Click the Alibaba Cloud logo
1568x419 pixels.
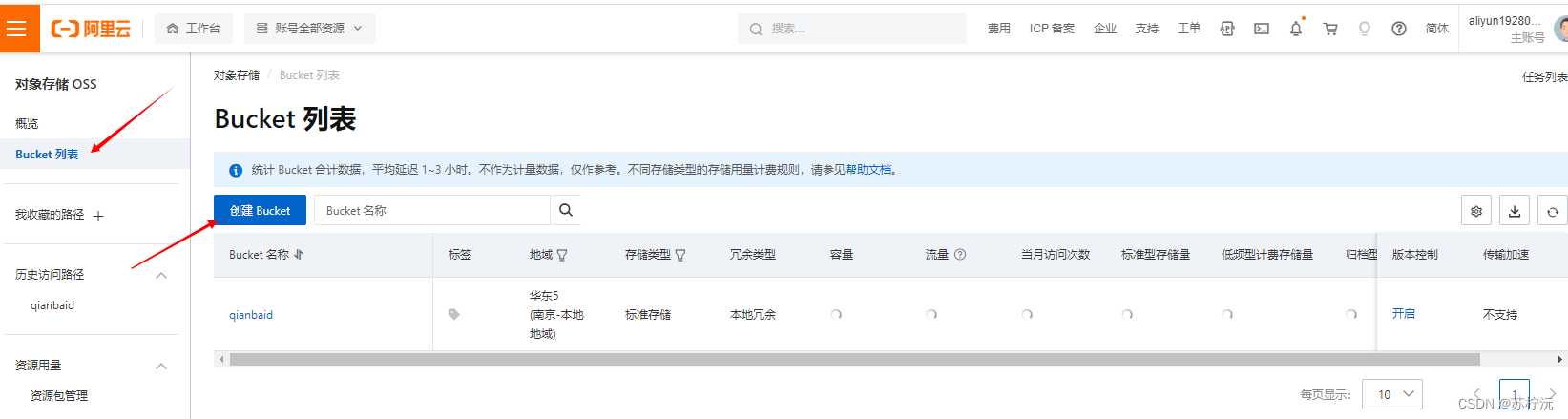point(91,30)
